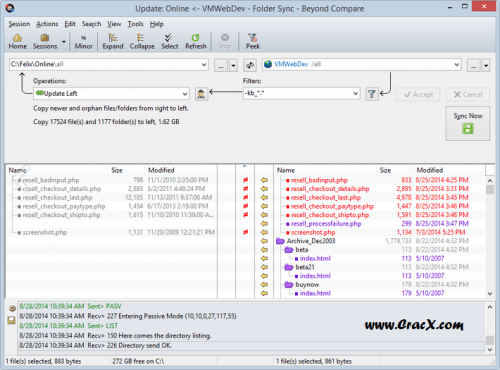Image resolution: width=500 pixels, height=370 pixels.
Task: Open right browse button dropdown arrow
Action: [x=486, y=65]
